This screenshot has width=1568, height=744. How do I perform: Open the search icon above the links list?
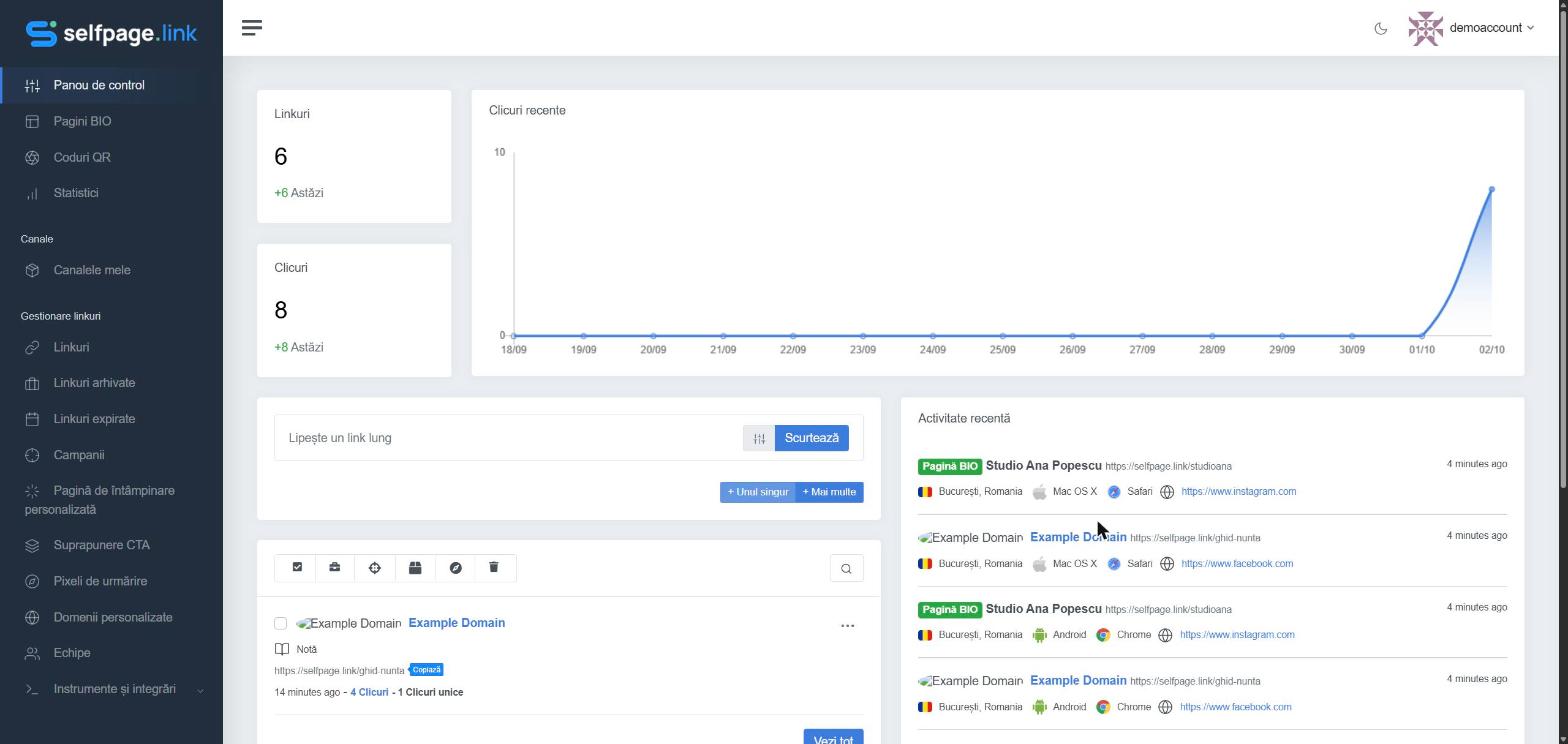click(846, 569)
